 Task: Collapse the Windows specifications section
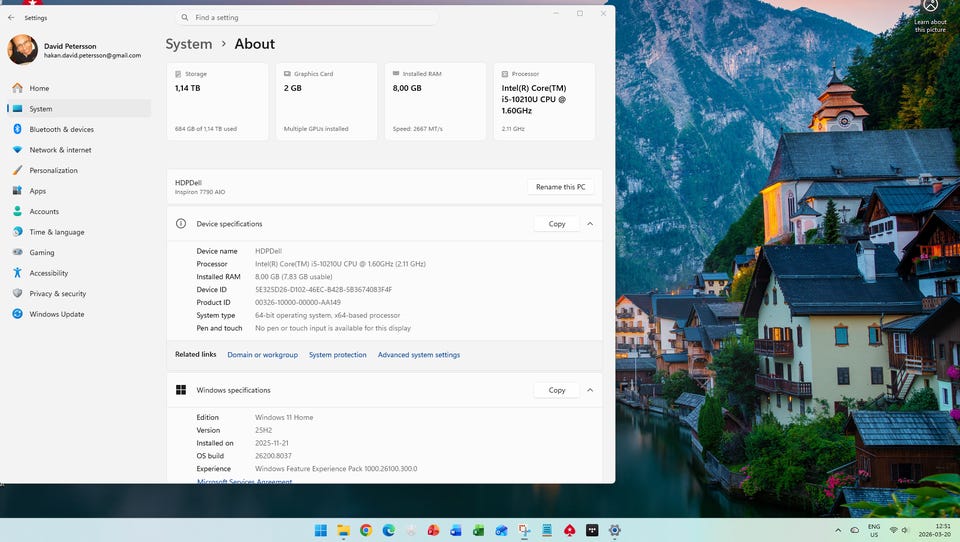point(590,390)
